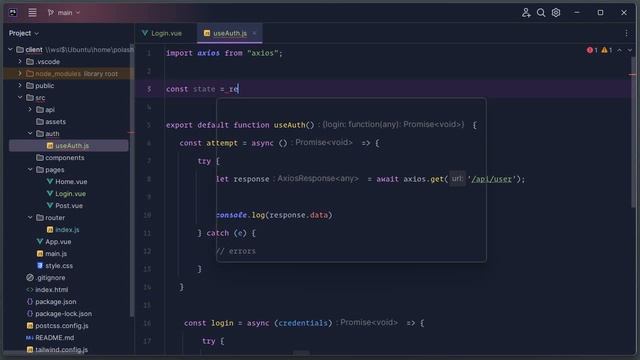Open Post.vue in the project tree
This screenshot has width=640, height=360.
pyautogui.click(x=64, y=206)
